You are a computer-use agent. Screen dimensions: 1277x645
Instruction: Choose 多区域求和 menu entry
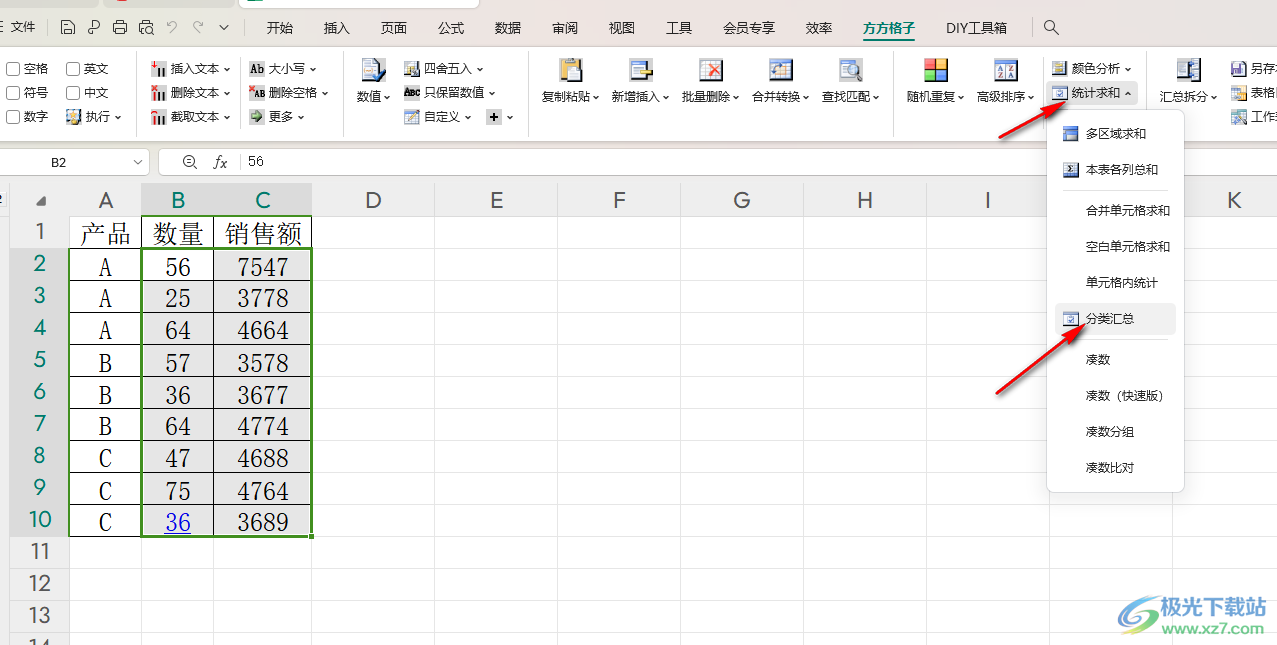click(1115, 134)
